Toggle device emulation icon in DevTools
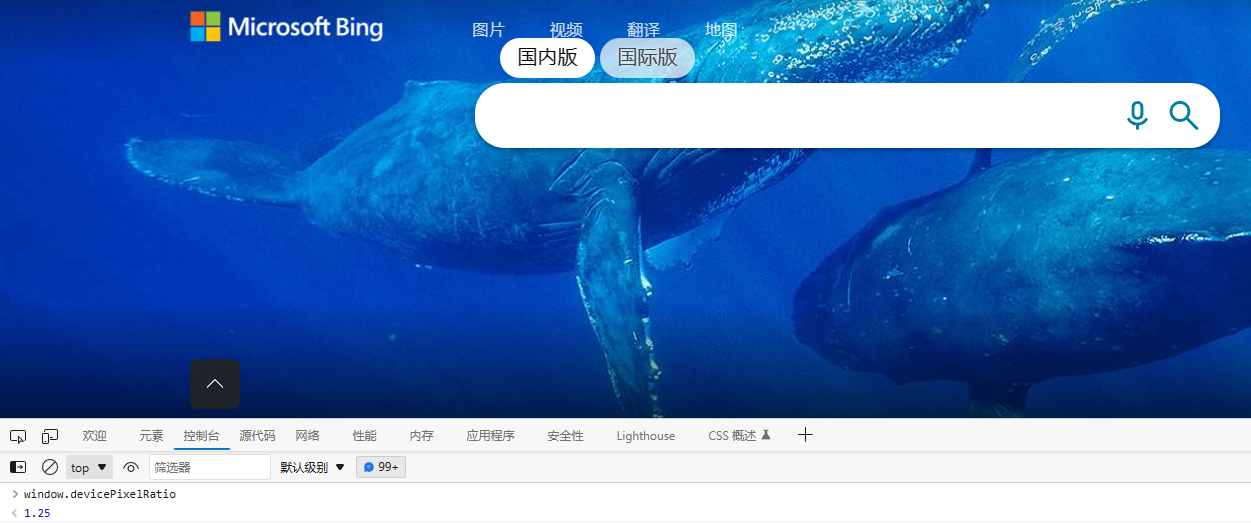Viewport: 1251px width, 523px height. pos(50,436)
